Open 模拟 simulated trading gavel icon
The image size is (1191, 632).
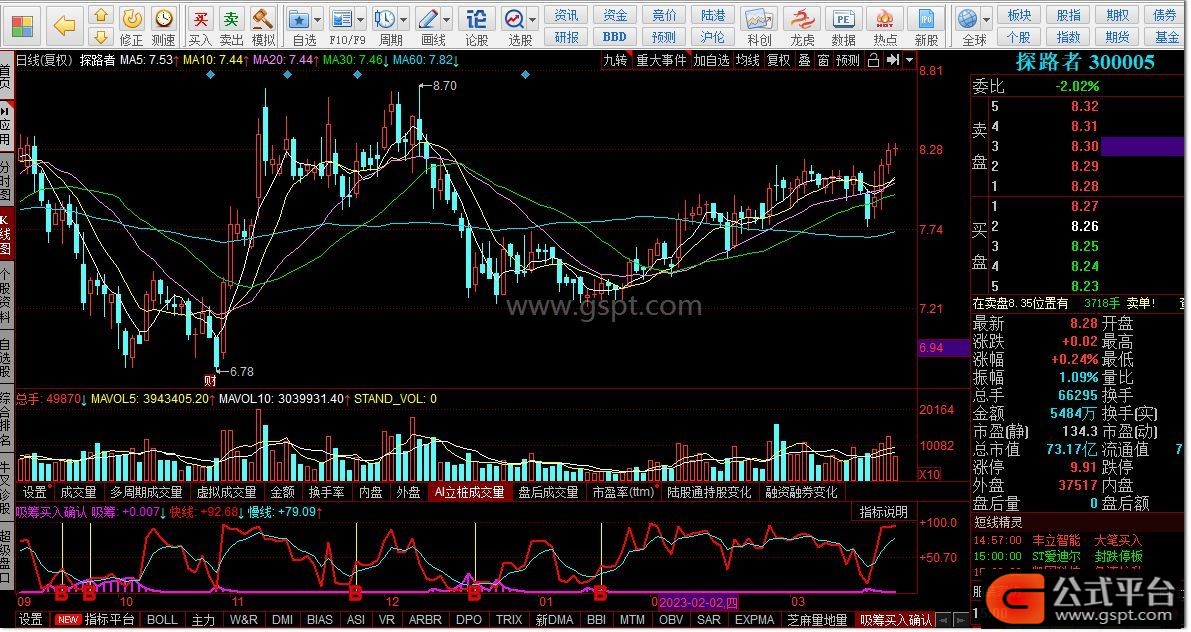coord(263,26)
